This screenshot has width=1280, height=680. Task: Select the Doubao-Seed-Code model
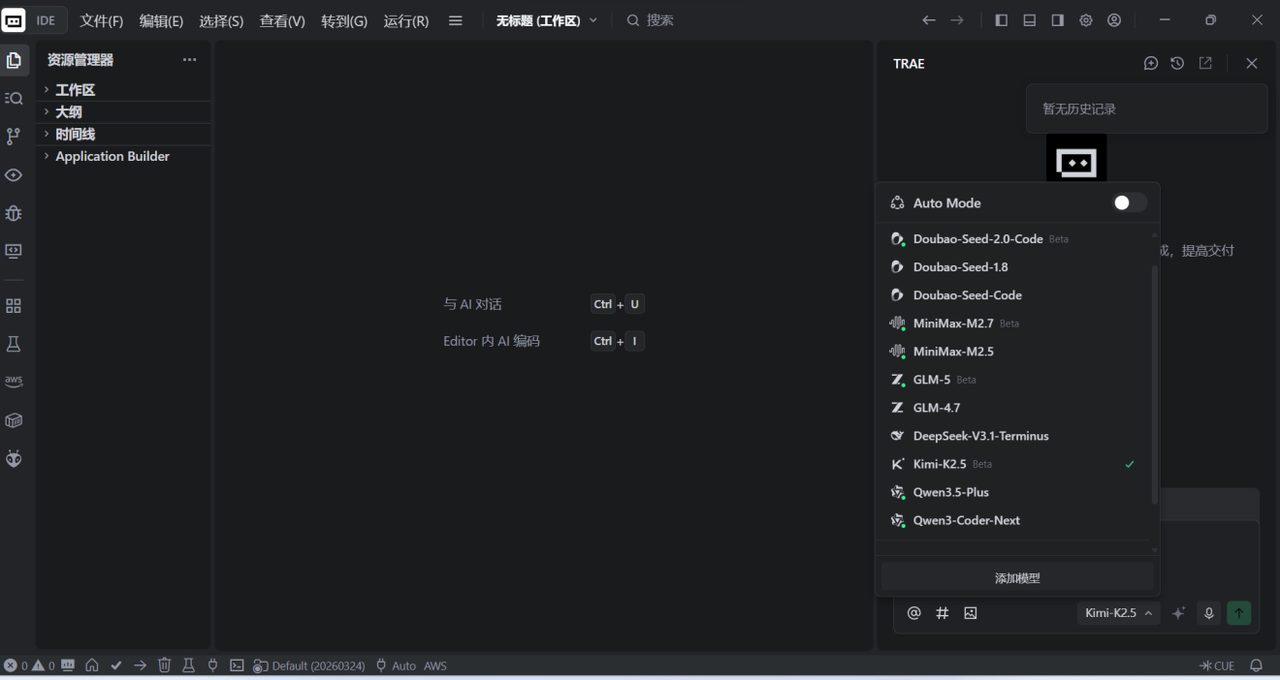tap(1015, 295)
